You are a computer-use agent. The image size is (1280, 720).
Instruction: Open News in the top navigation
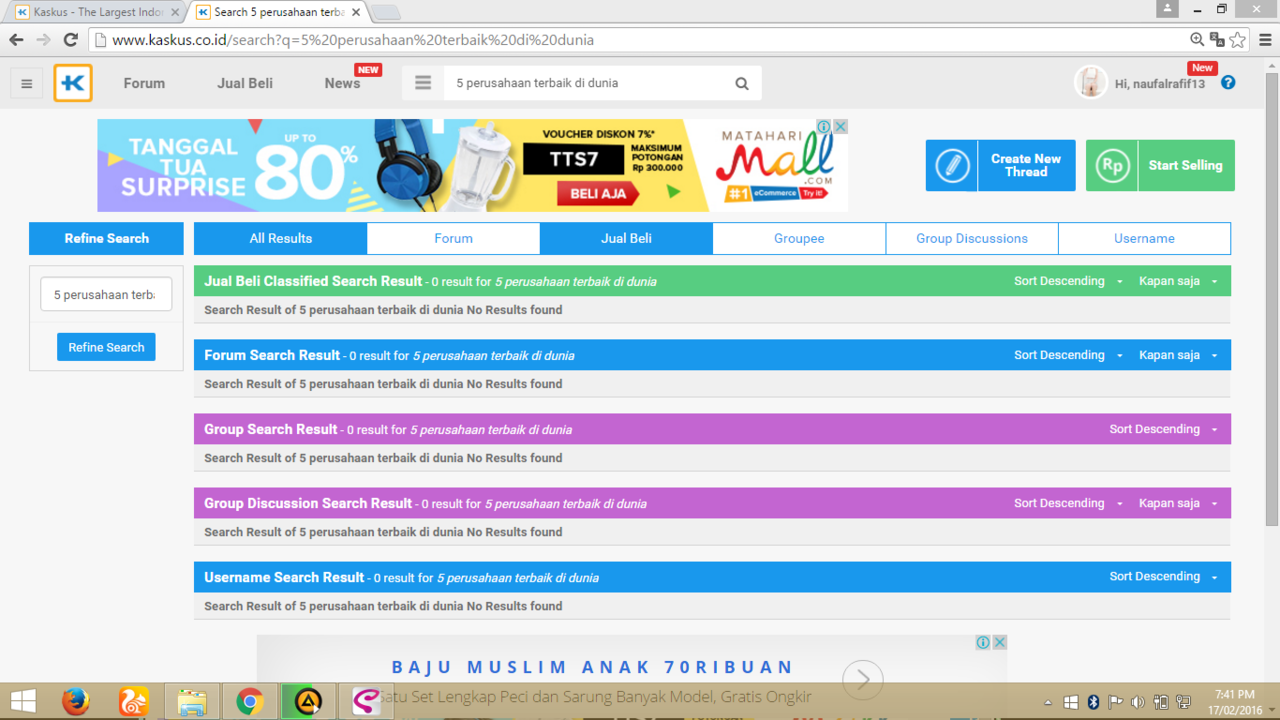[x=342, y=83]
